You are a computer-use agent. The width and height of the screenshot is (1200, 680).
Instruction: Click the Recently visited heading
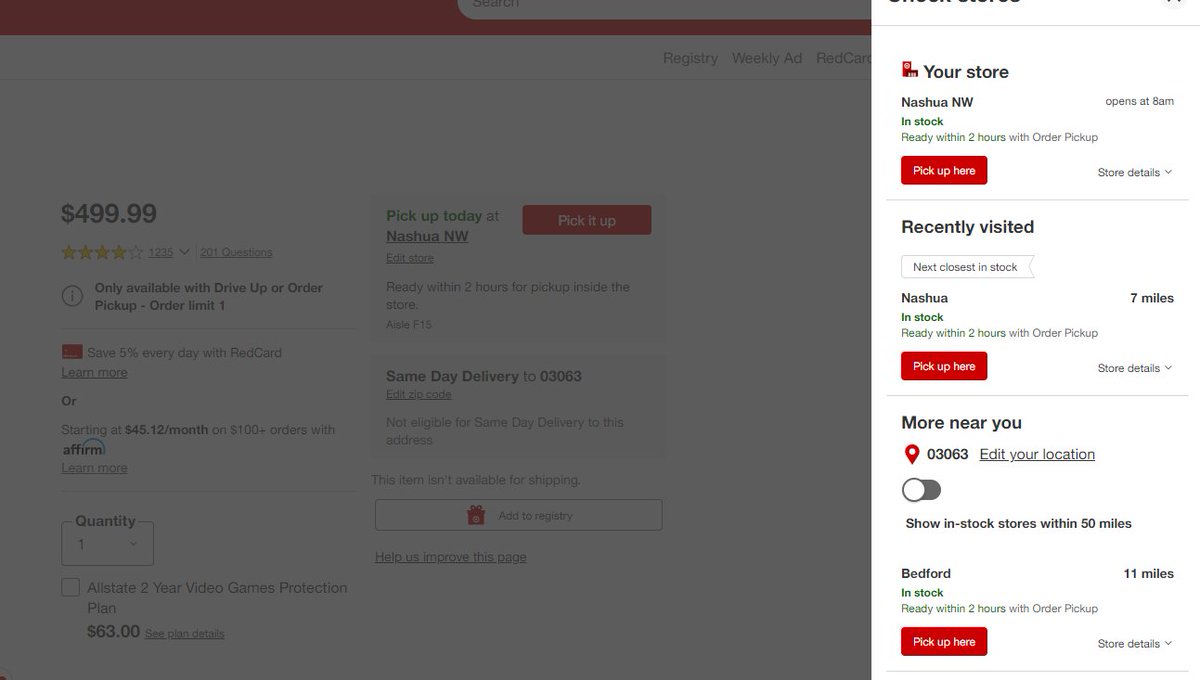pos(967,227)
